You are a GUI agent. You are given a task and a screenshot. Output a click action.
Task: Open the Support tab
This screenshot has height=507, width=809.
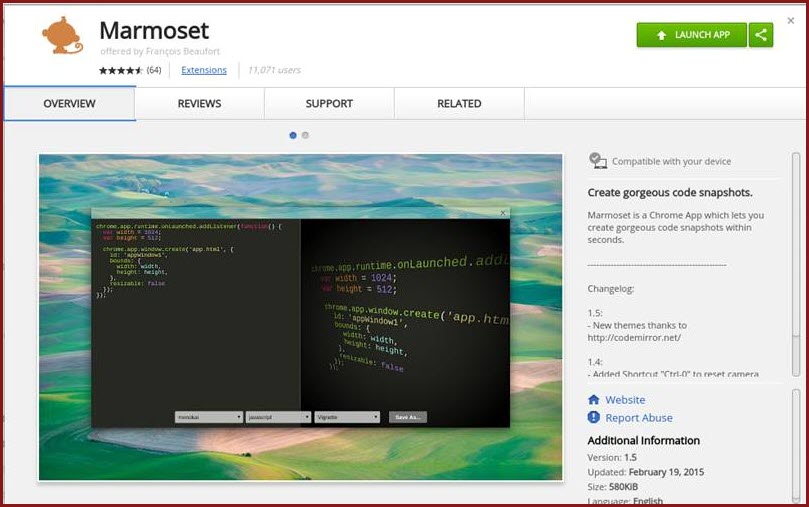tap(329, 104)
